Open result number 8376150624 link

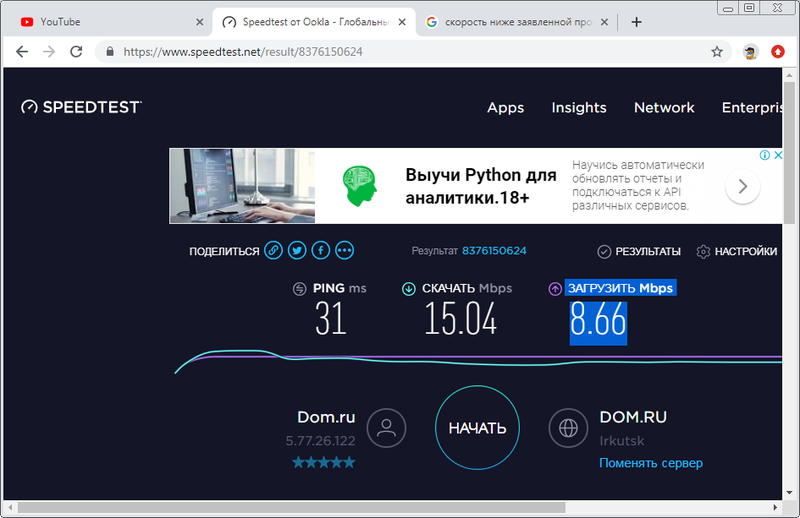click(x=494, y=251)
